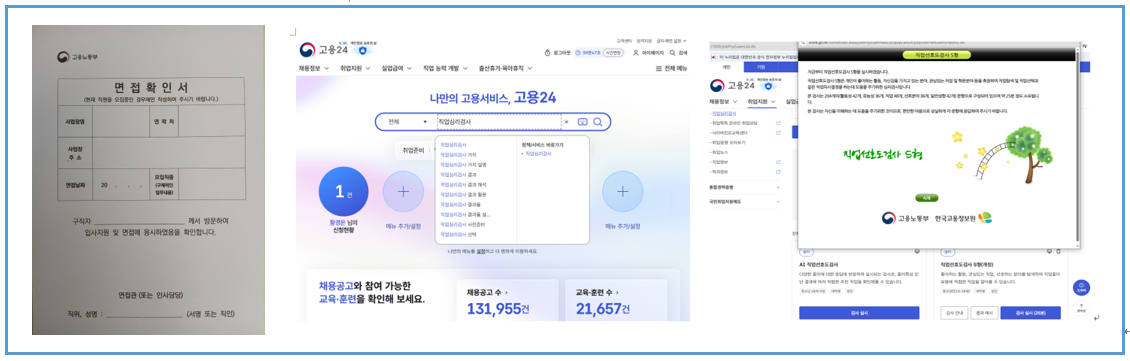Click the green 시작 button in the popup
Screen dimensions: 1130x361
click(927, 197)
